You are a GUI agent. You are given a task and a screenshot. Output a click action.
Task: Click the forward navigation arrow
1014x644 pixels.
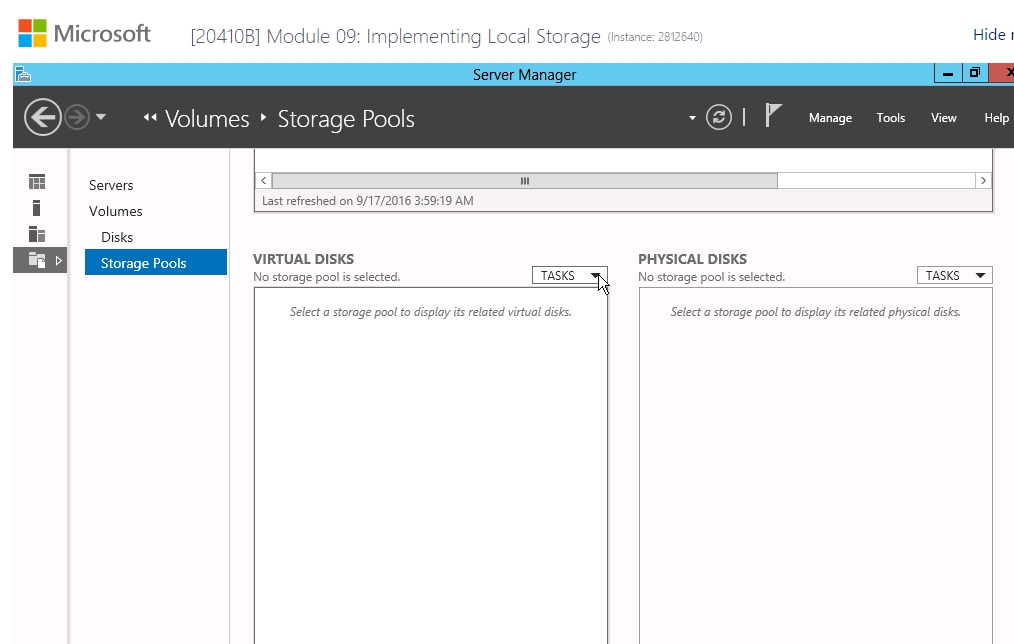pyautogui.click(x=77, y=118)
